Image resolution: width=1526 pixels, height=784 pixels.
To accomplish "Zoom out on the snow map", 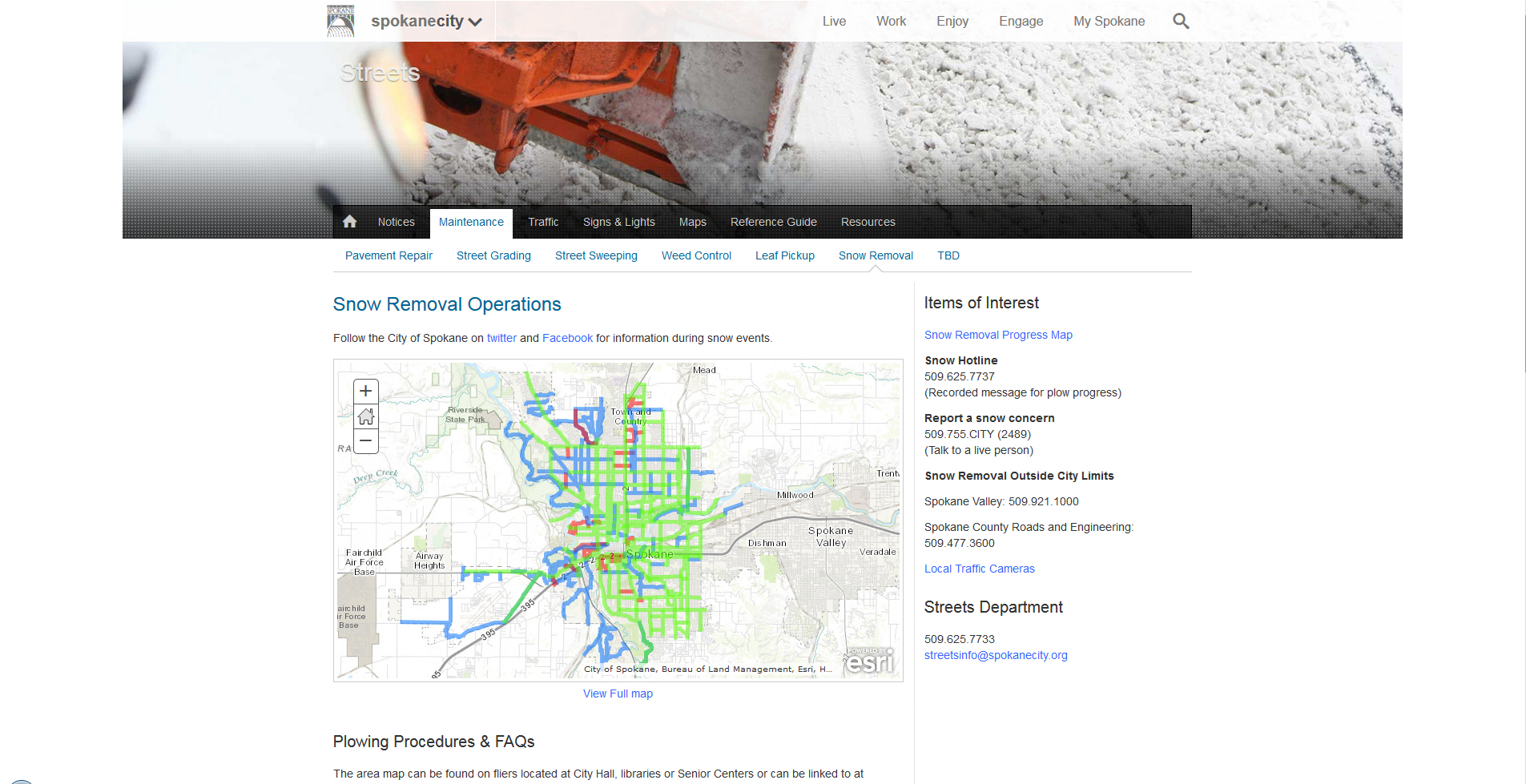I will point(366,441).
